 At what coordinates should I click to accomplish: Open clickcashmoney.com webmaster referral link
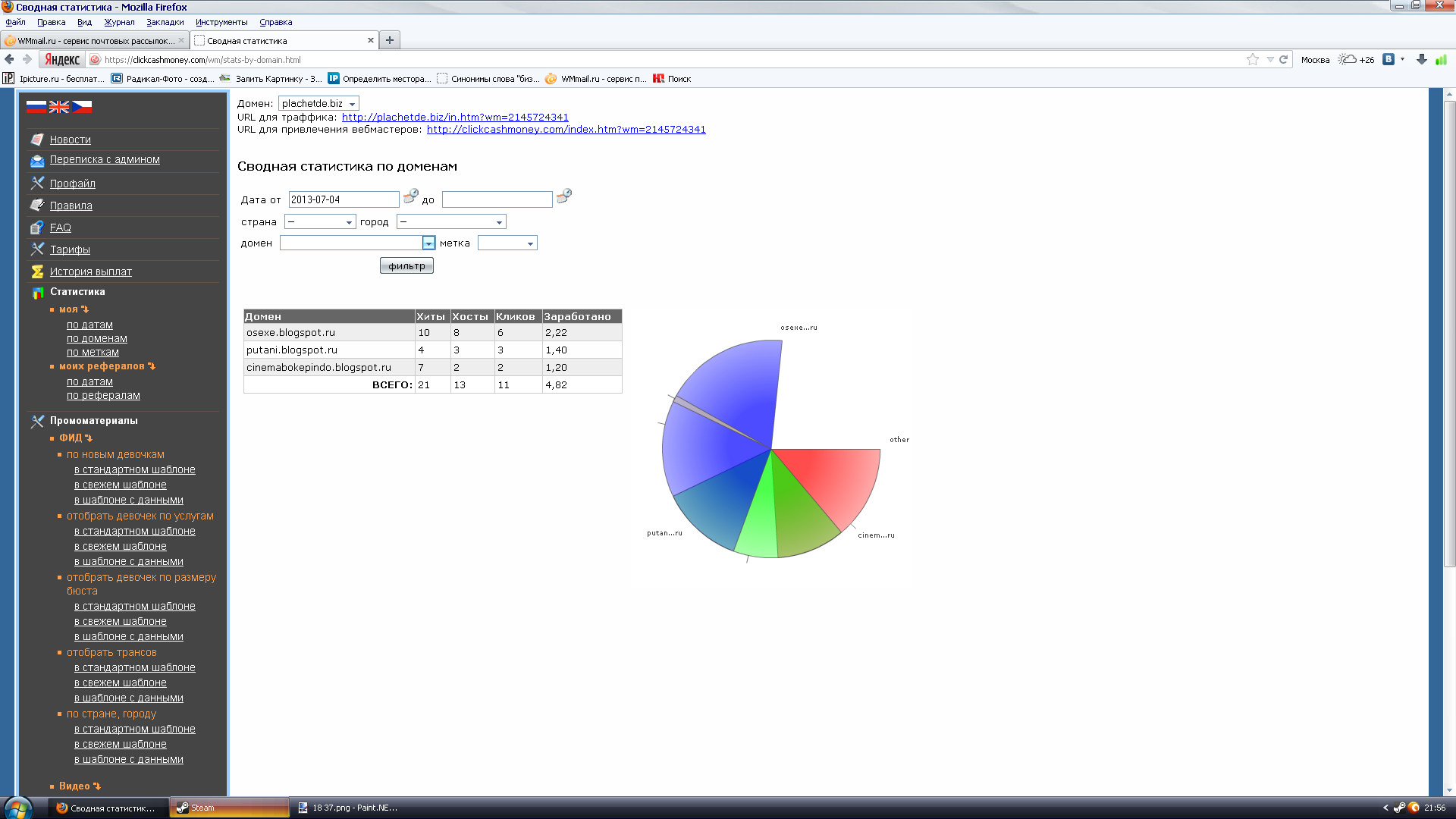(566, 130)
